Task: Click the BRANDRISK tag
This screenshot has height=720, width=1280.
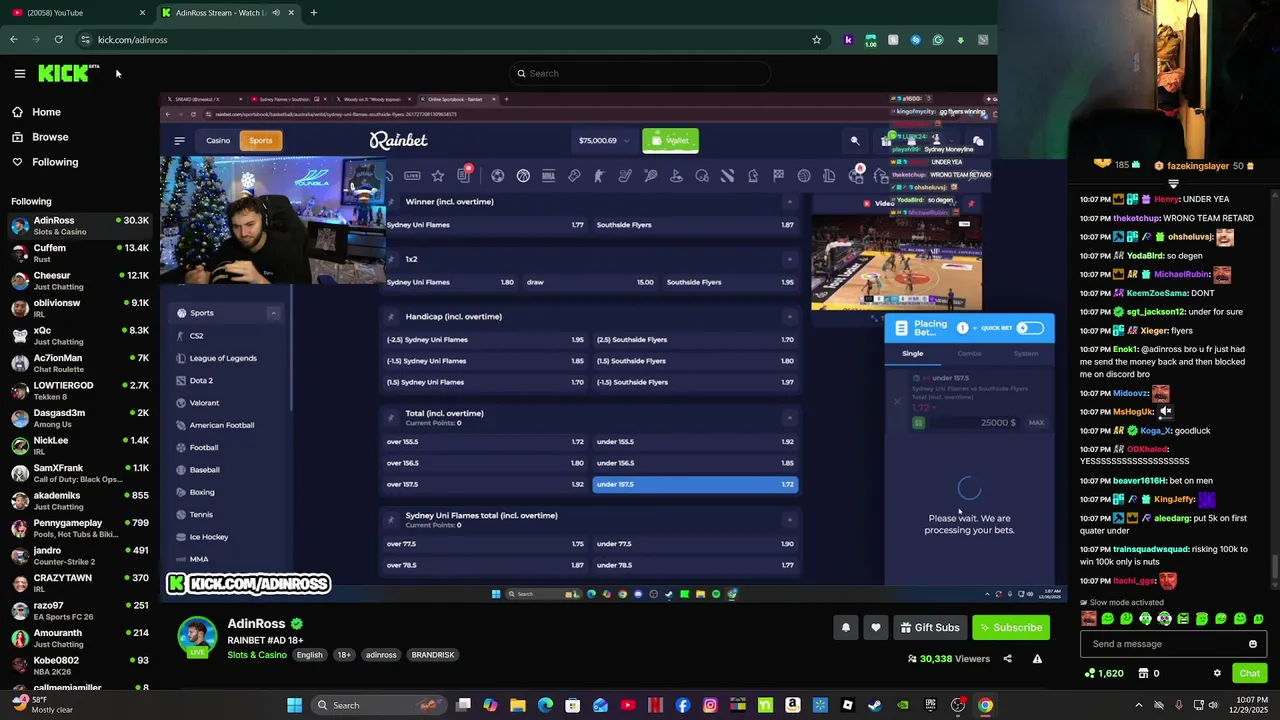Action: 433,655
